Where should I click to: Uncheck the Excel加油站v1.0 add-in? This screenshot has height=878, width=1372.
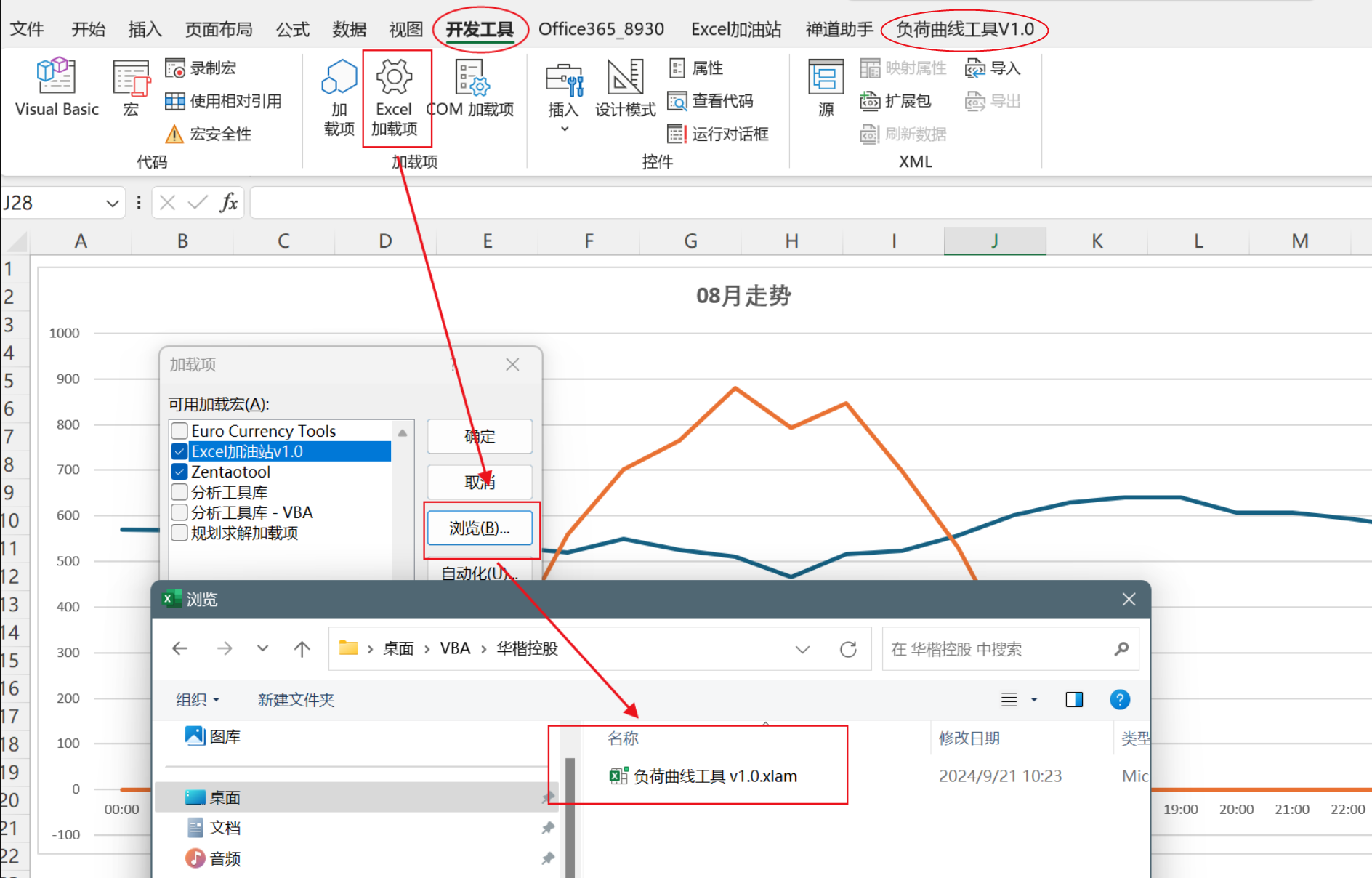point(179,451)
